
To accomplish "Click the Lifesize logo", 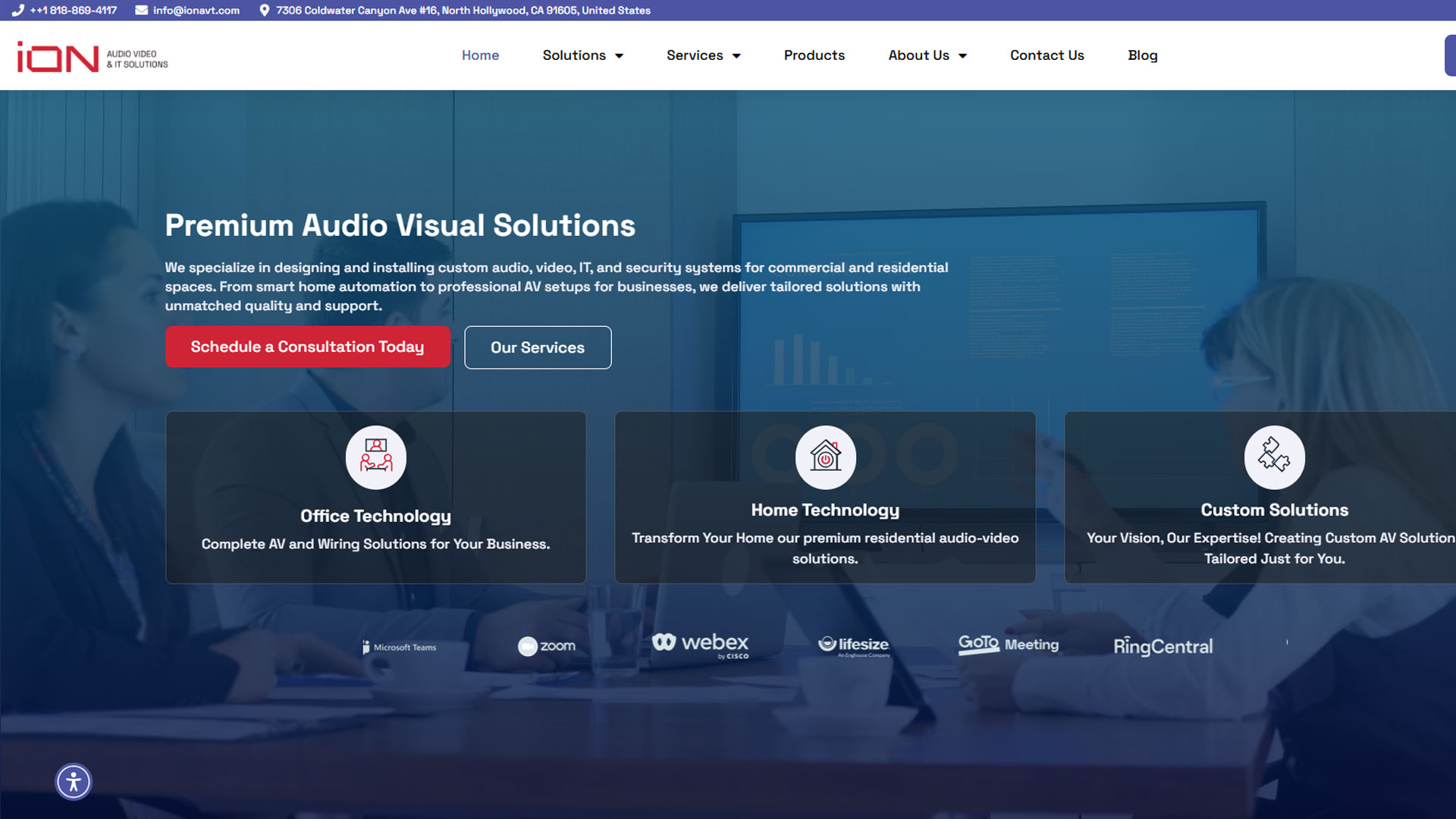I will click(x=854, y=646).
